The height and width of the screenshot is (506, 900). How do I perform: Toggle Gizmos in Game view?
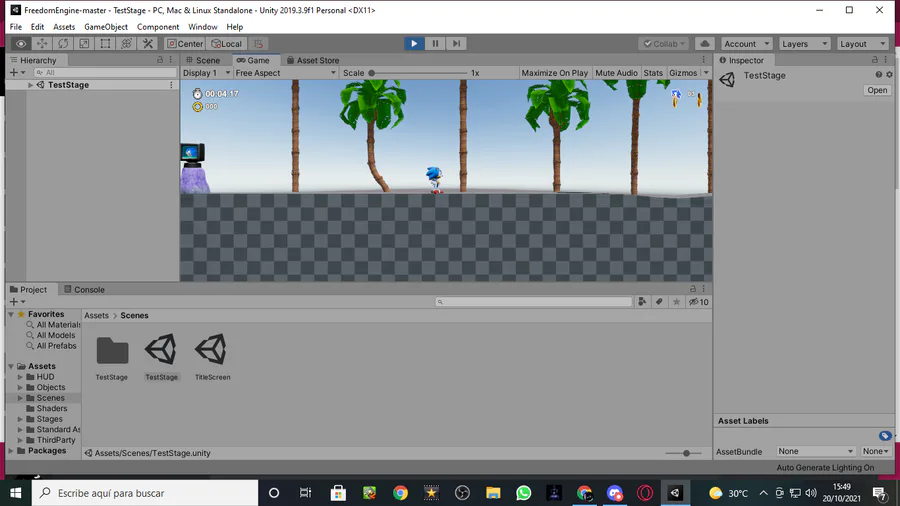(683, 73)
